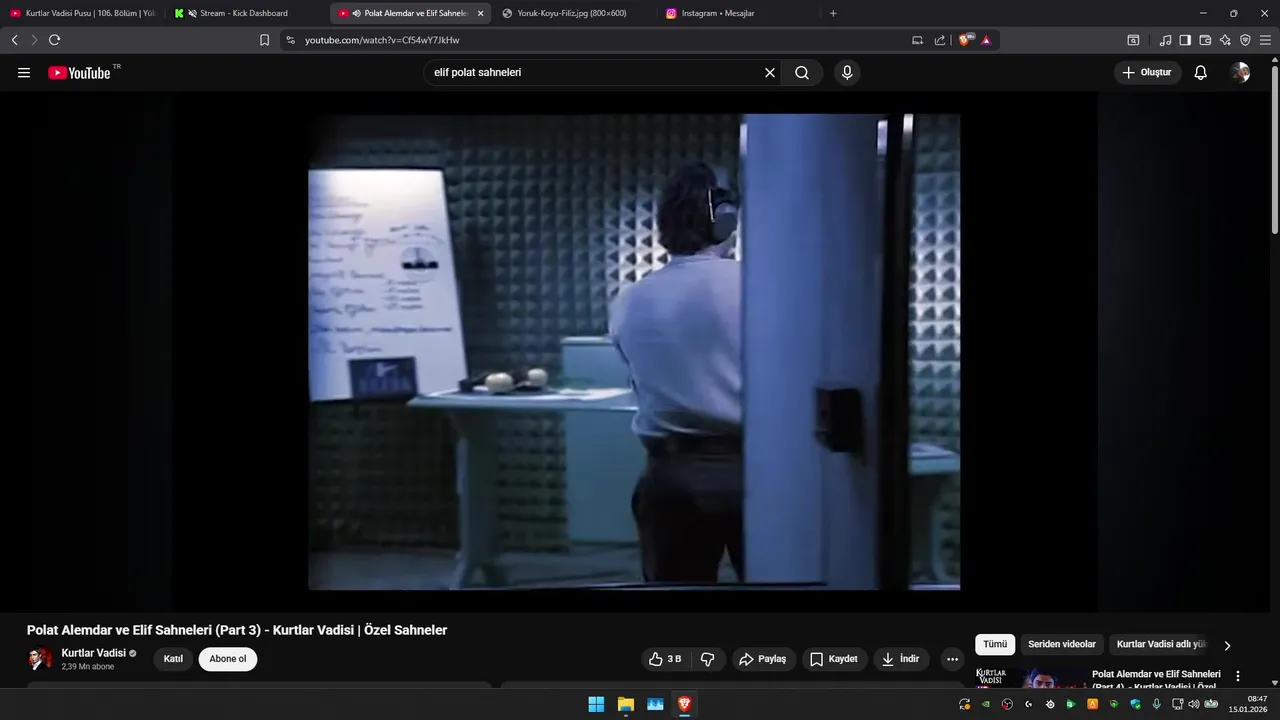Viewport: 1280px width, 720px height.
Task: Reload the page with the refresh icon
Action: [x=54, y=40]
